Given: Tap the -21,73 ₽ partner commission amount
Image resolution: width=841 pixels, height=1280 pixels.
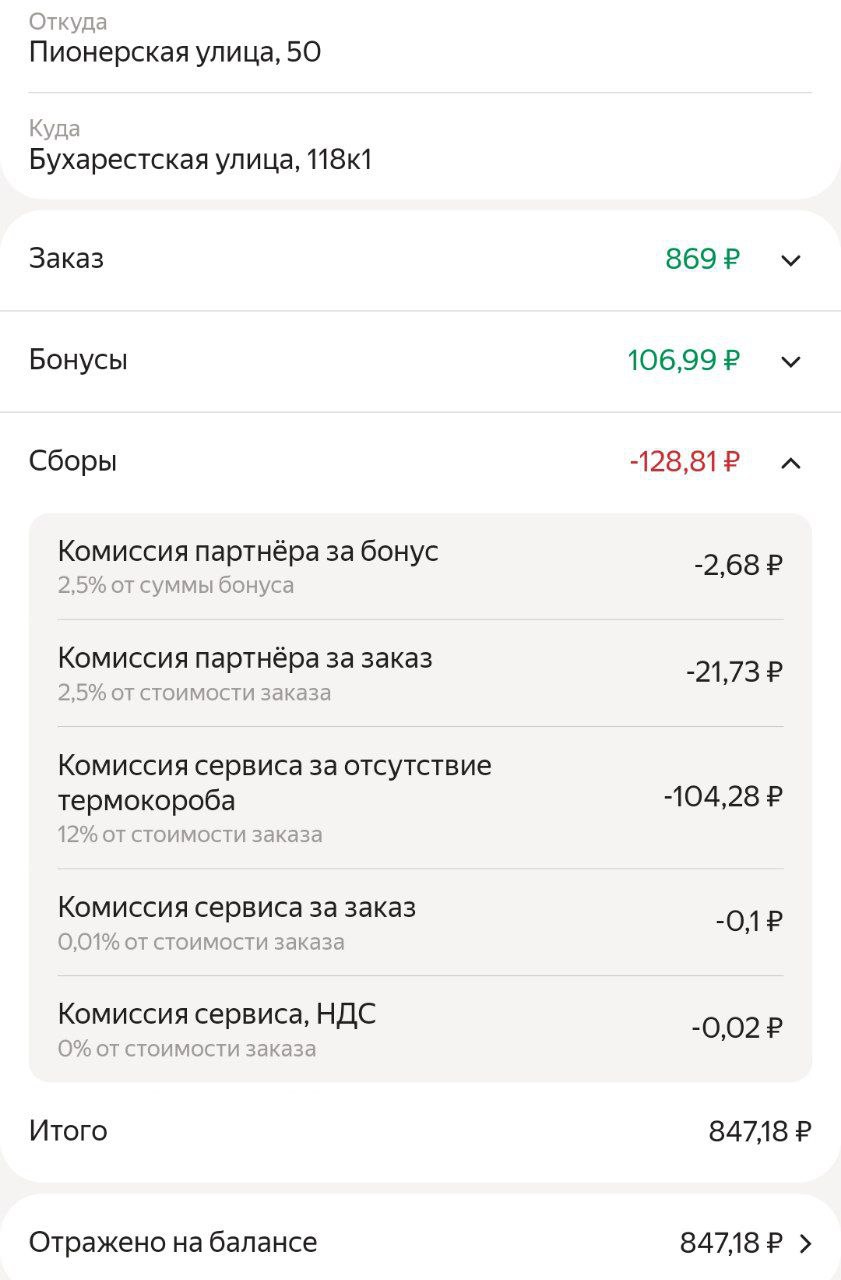Looking at the screenshot, I should click(x=733, y=672).
